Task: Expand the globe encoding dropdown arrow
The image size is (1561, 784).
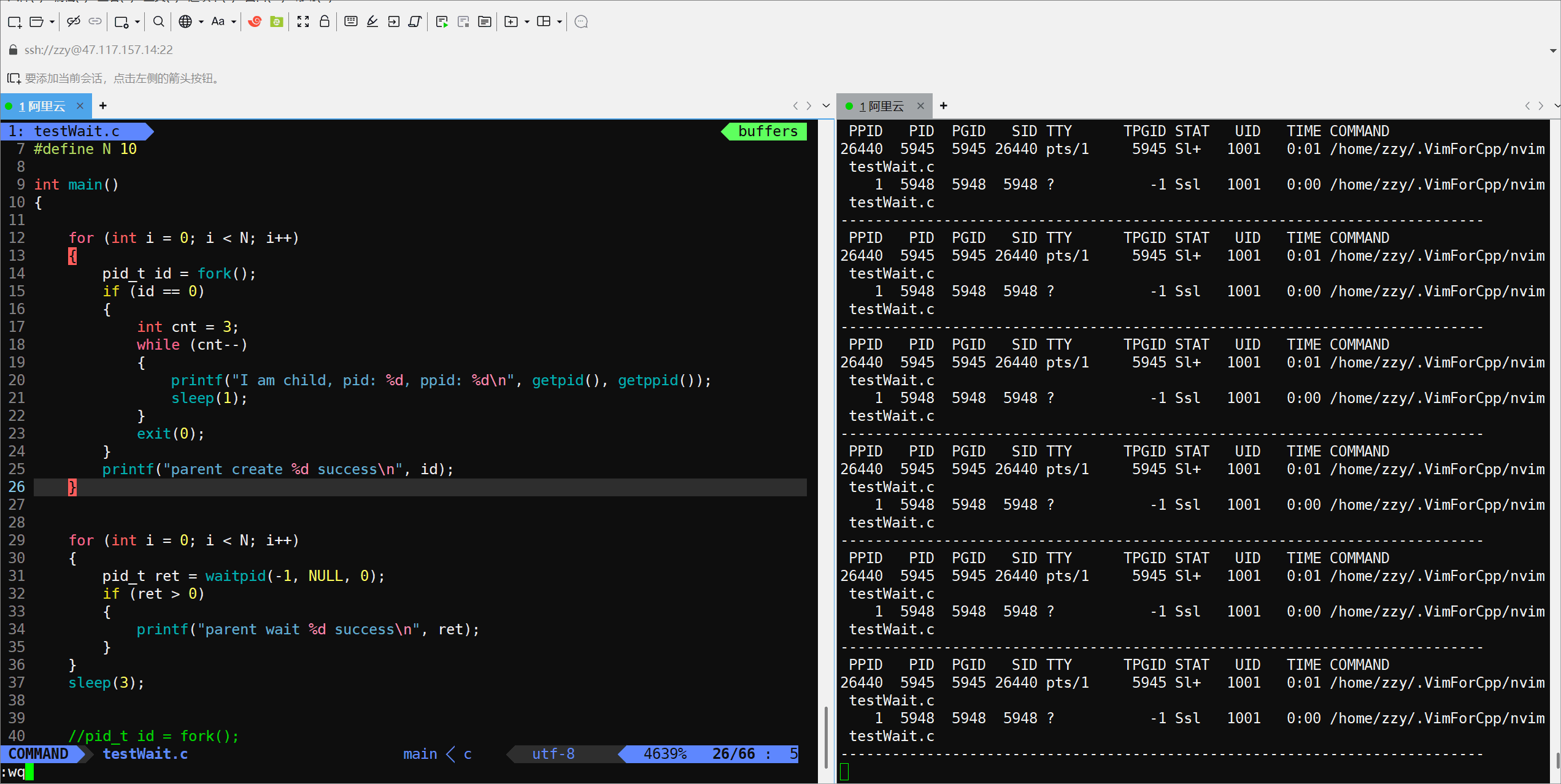Action: 201,22
